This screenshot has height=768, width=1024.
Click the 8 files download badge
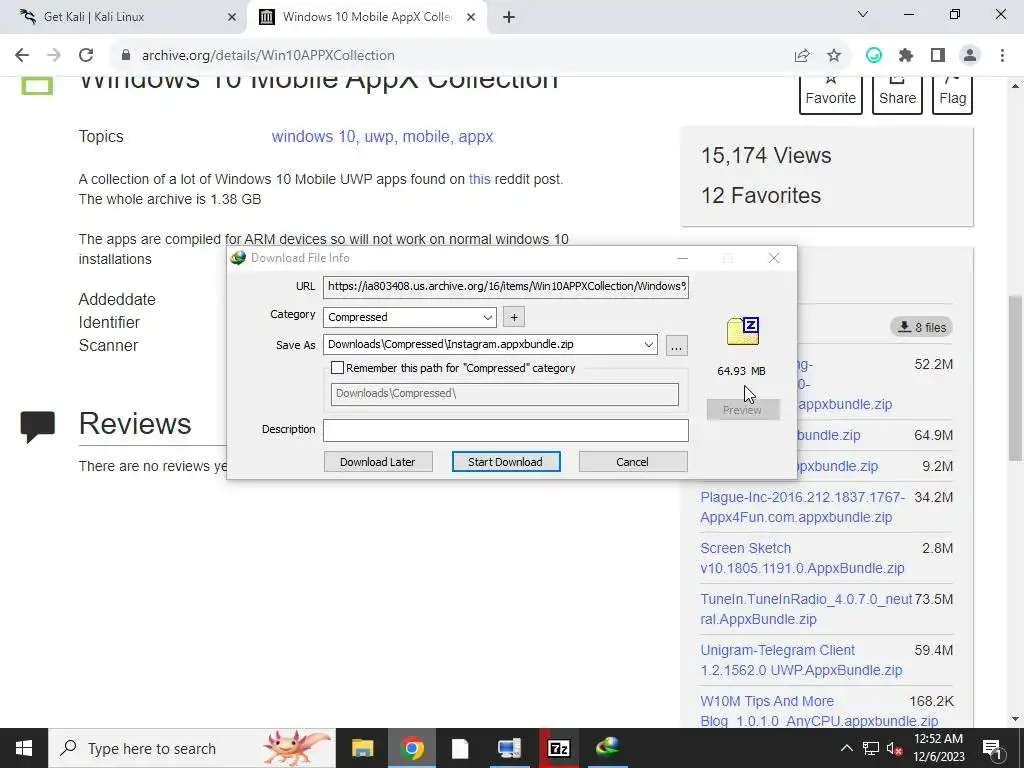[921, 327]
